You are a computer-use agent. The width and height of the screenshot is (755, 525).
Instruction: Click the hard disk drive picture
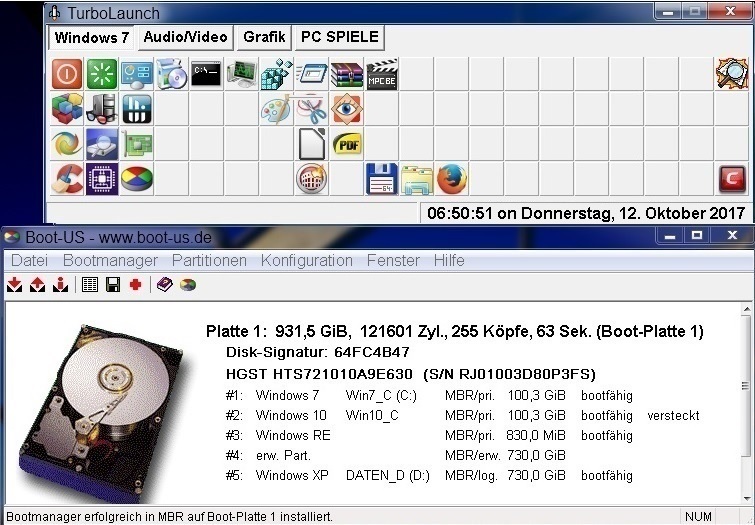(105, 413)
